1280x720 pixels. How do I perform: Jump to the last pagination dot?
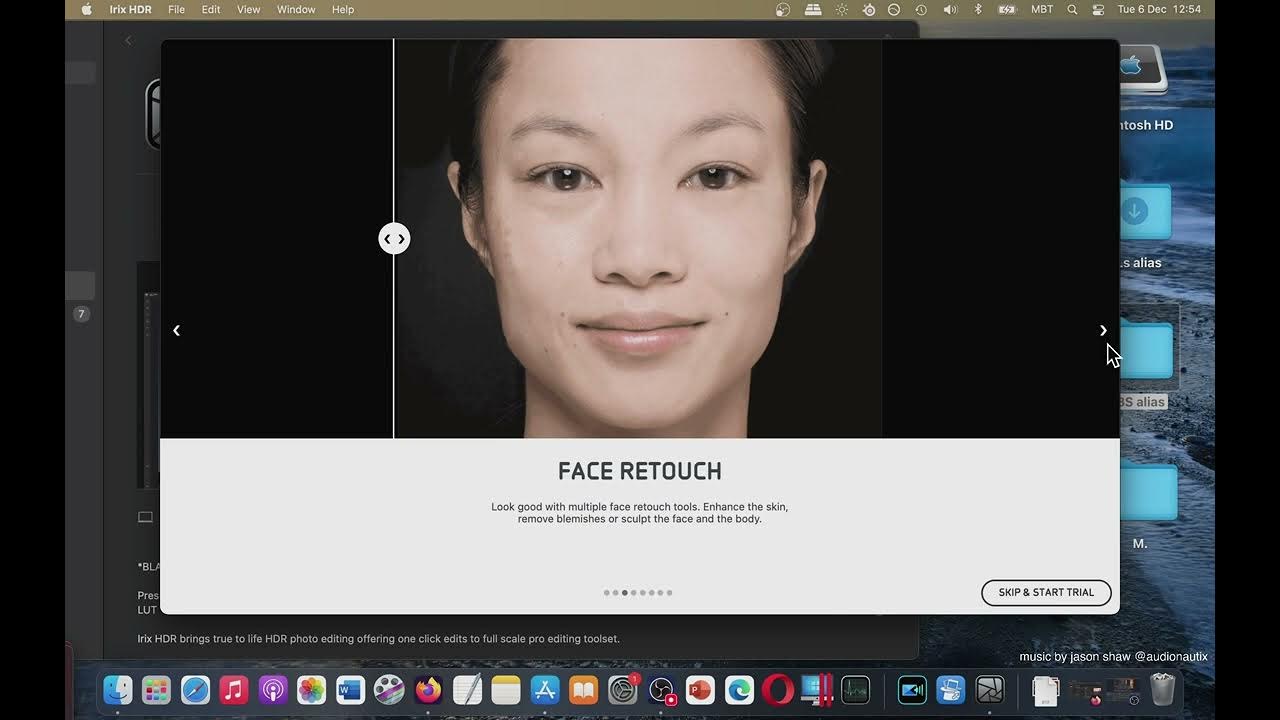(x=669, y=593)
